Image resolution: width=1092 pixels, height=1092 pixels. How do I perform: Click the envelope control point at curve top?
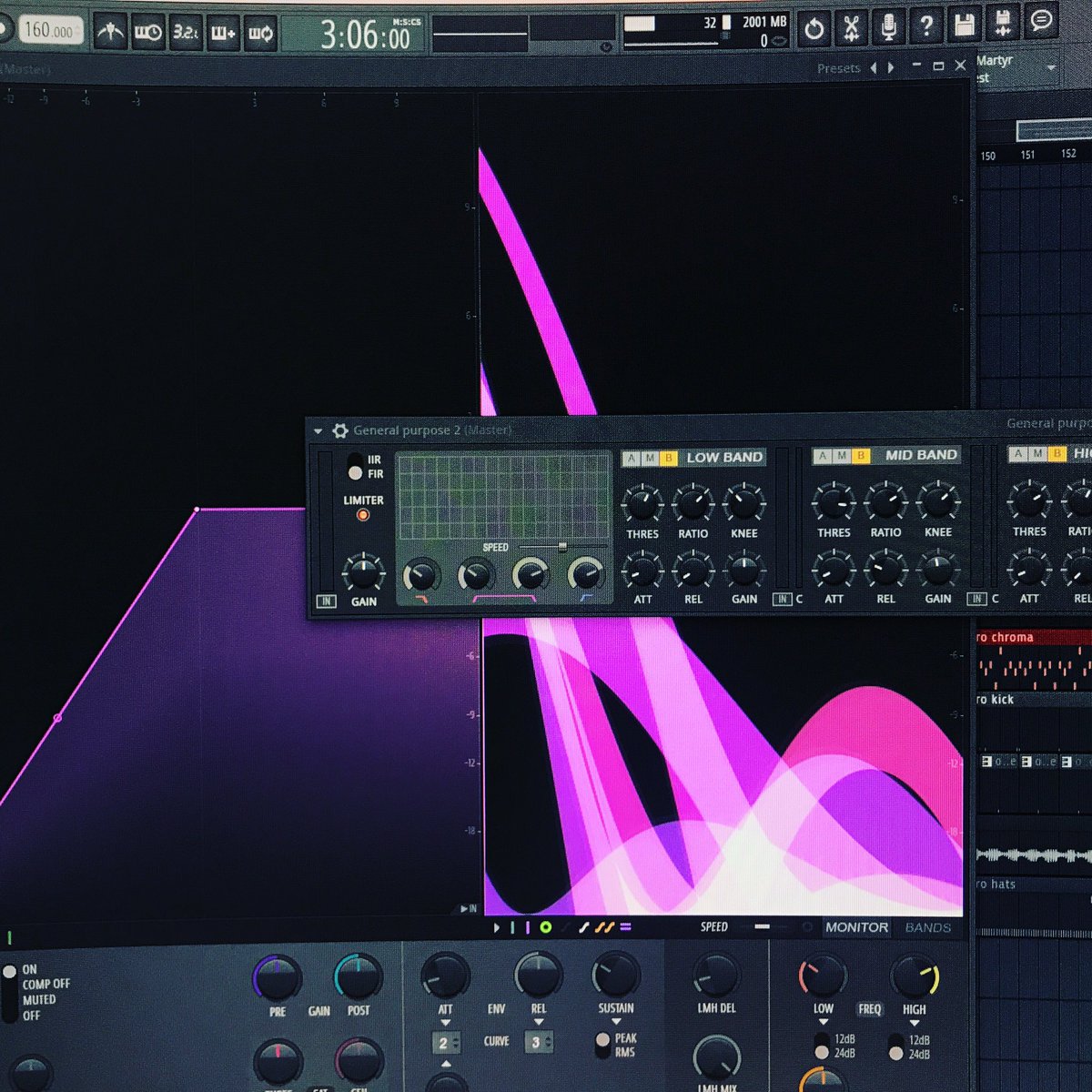(x=197, y=510)
